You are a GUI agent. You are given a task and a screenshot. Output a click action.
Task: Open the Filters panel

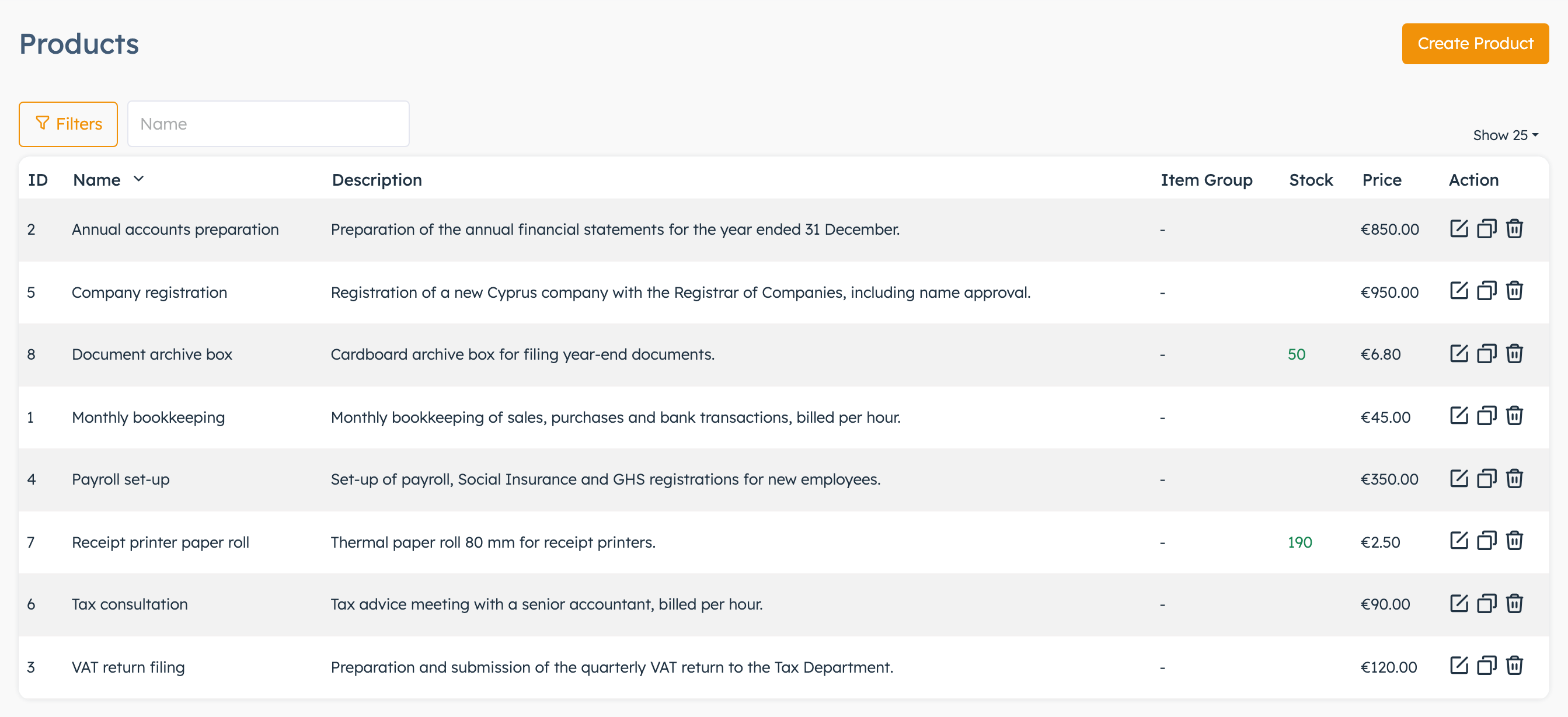click(x=68, y=124)
